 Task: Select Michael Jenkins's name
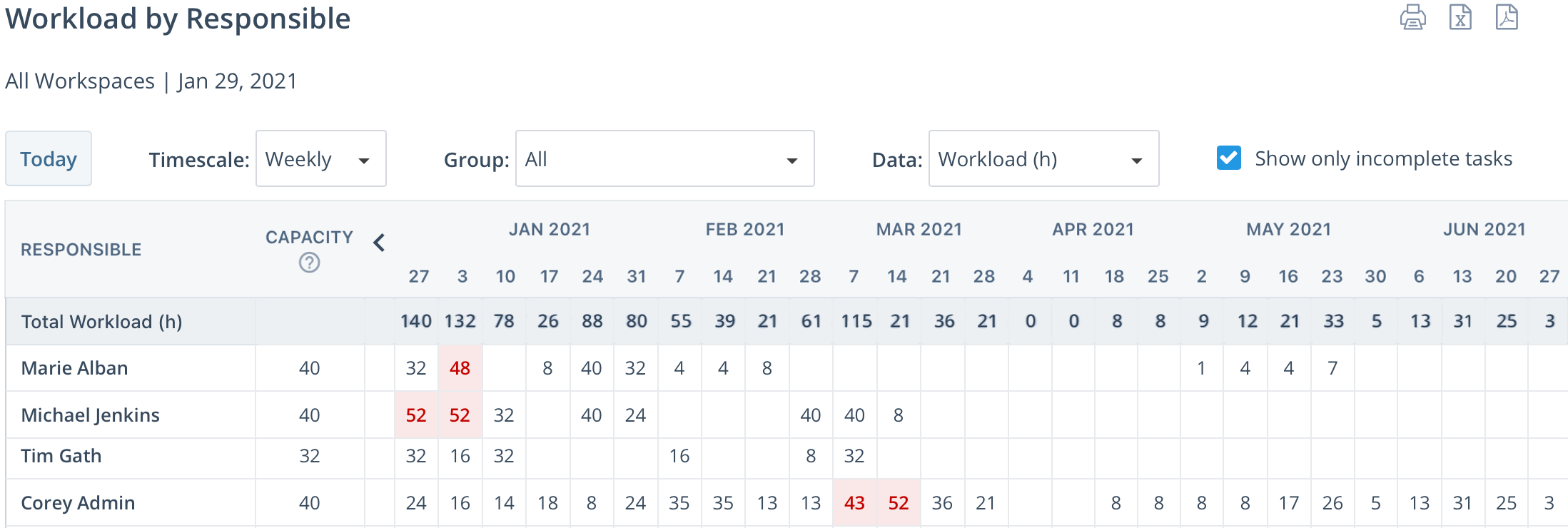click(89, 415)
